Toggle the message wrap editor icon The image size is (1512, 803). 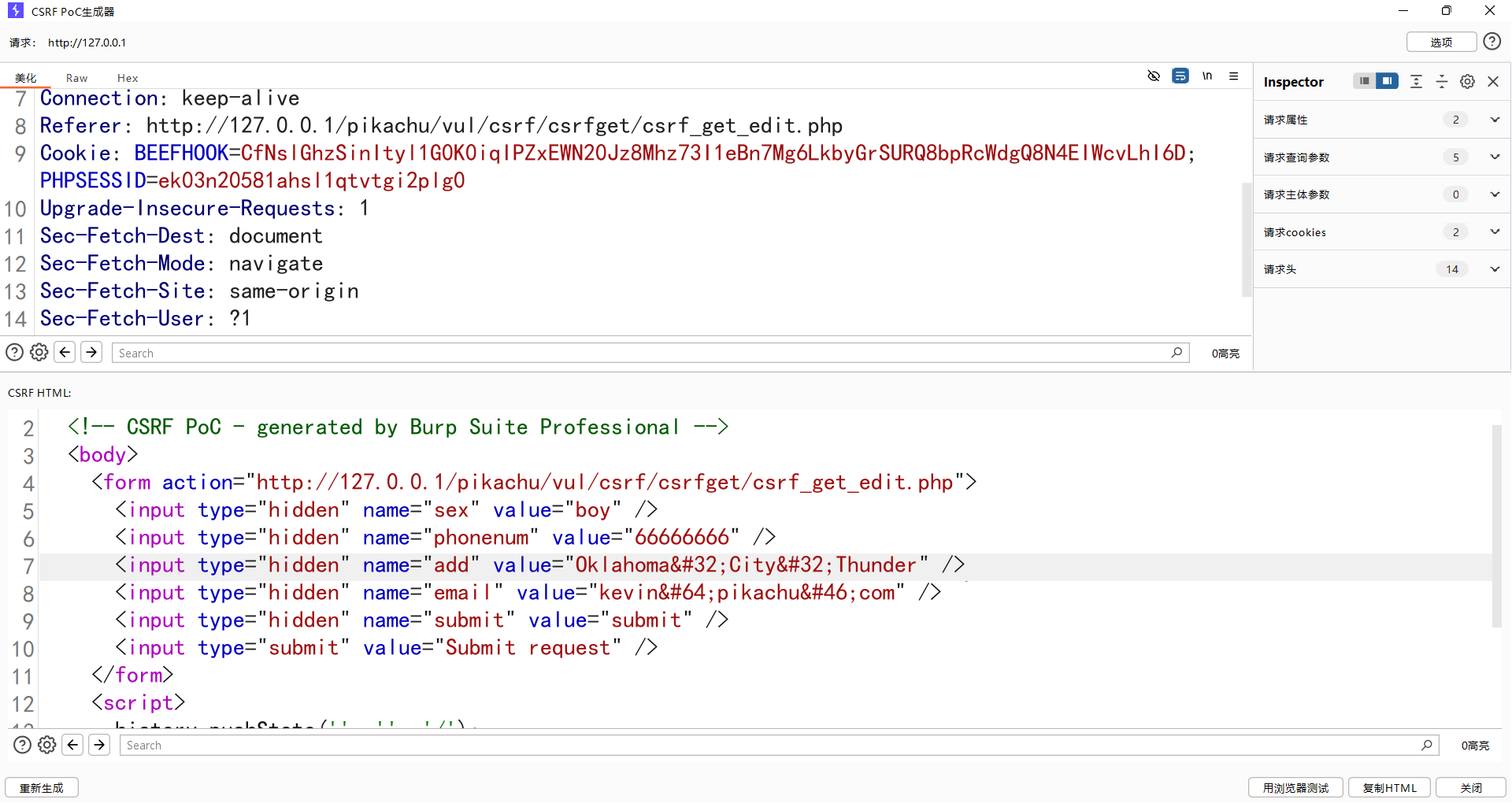click(1180, 76)
